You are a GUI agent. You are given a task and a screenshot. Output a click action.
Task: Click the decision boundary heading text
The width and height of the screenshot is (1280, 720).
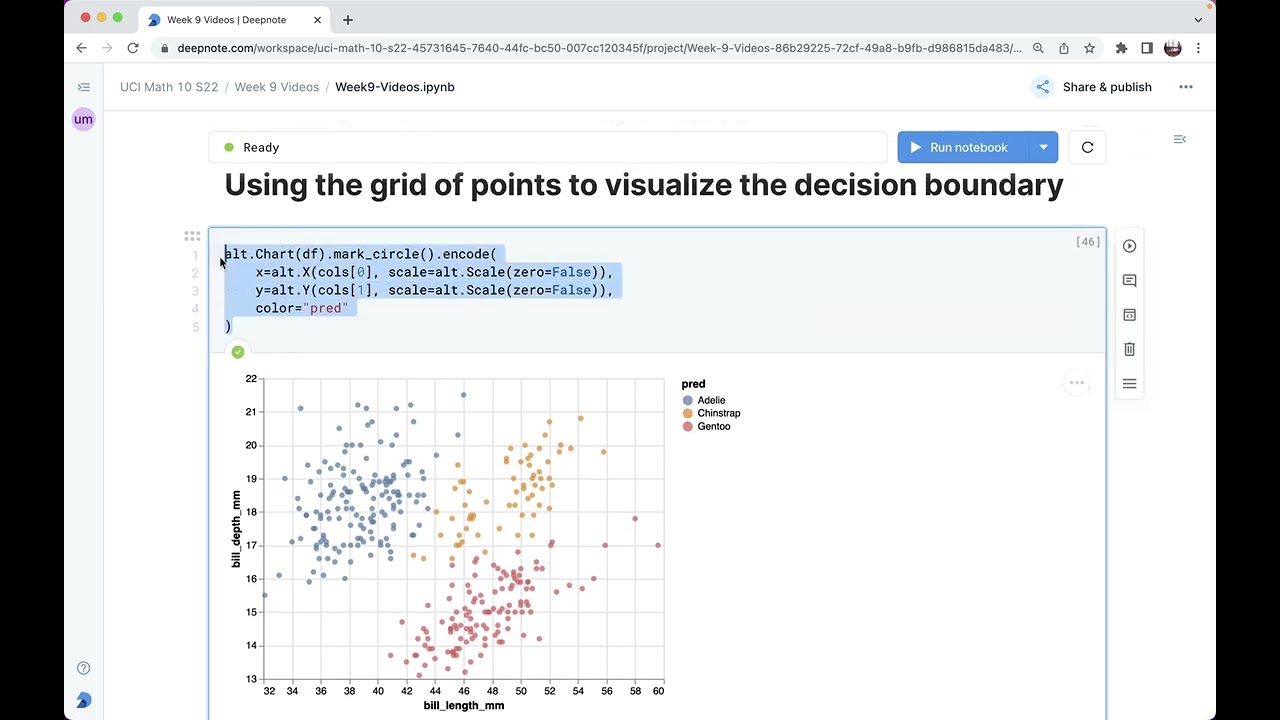coord(644,185)
